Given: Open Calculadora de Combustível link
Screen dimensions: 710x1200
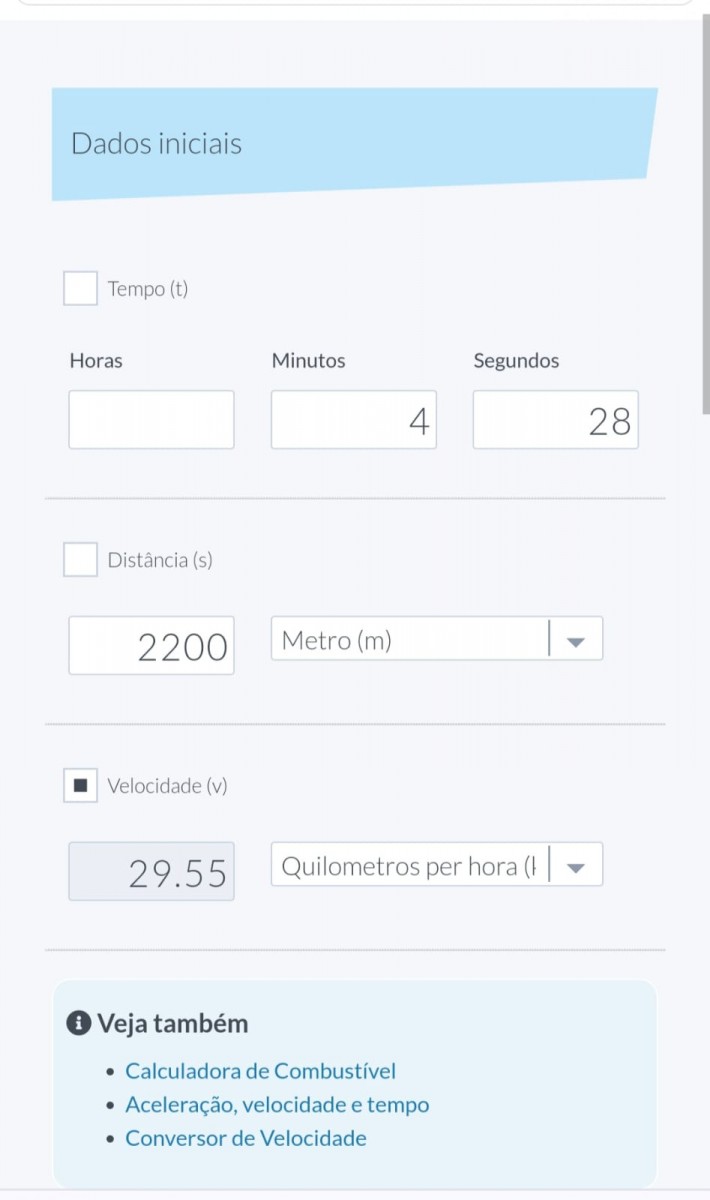Looking at the screenshot, I should coord(260,1071).
